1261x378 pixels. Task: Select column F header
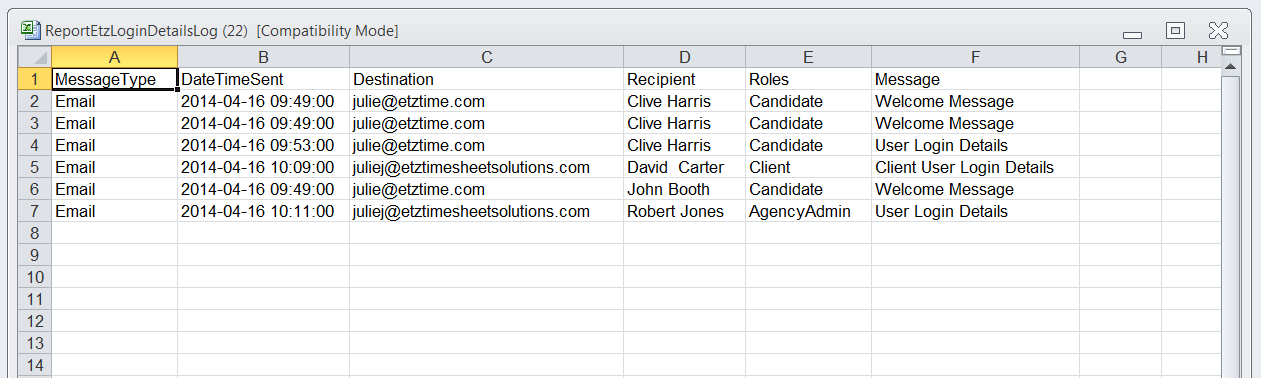tap(975, 57)
